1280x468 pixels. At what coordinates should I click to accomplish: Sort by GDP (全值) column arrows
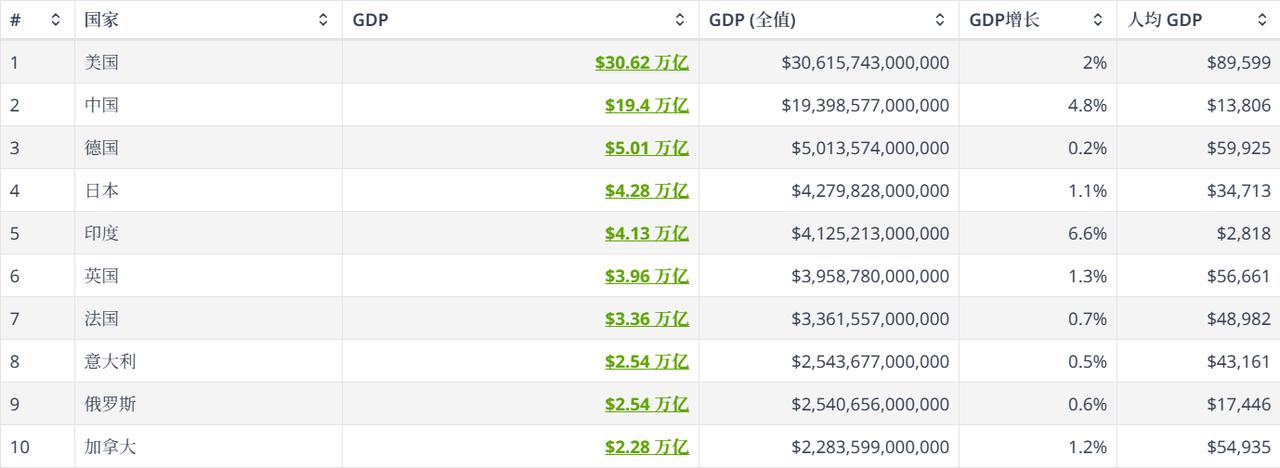[x=940, y=19]
